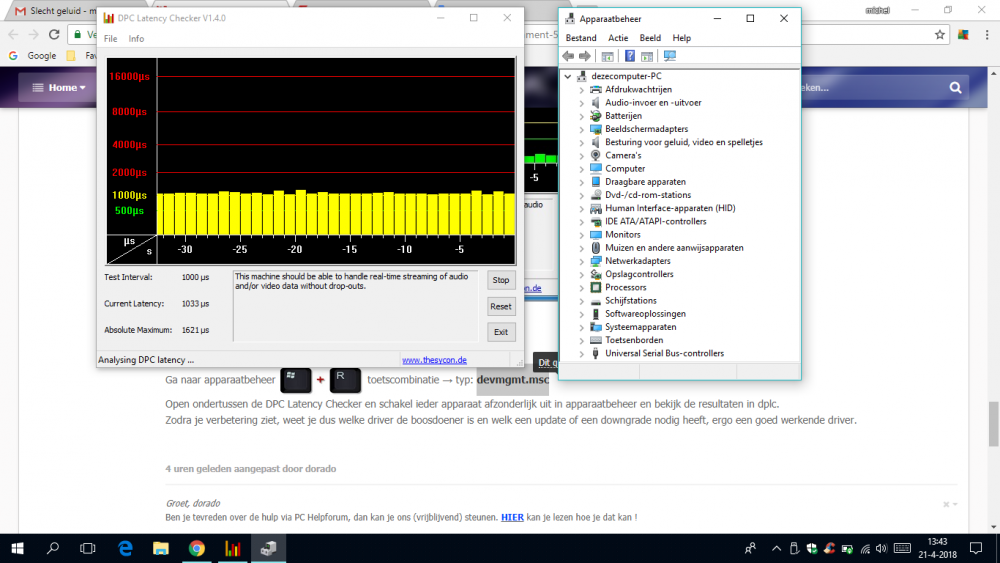Collapse the dezecomputer-PC root node

point(568,76)
